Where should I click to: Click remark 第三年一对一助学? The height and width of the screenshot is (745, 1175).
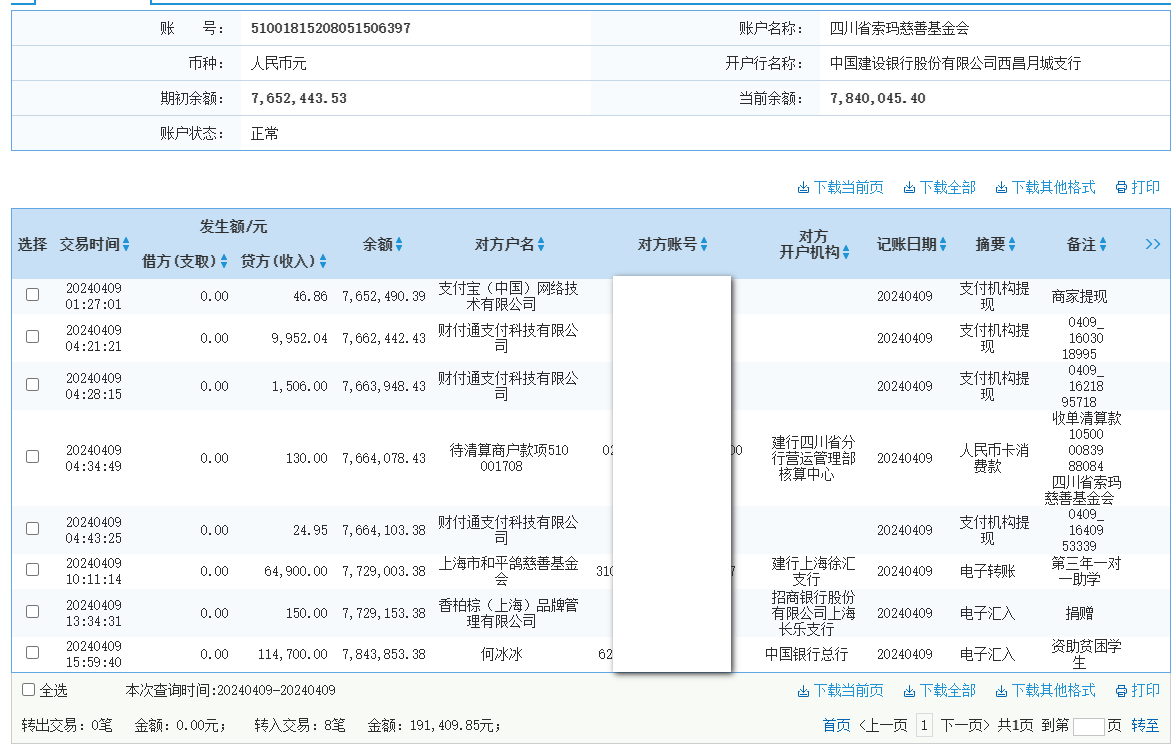[1086, 571]
